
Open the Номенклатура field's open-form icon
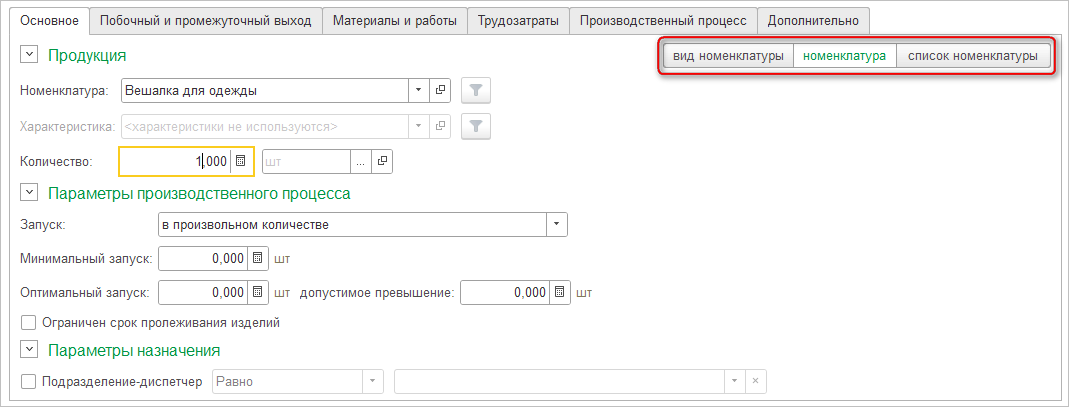click(x=441, y=91)
